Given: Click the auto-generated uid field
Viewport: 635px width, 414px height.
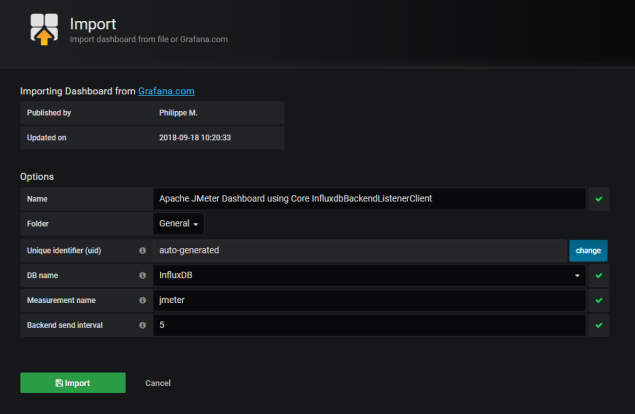Looking at the screenshot, I should click(360, 250).
